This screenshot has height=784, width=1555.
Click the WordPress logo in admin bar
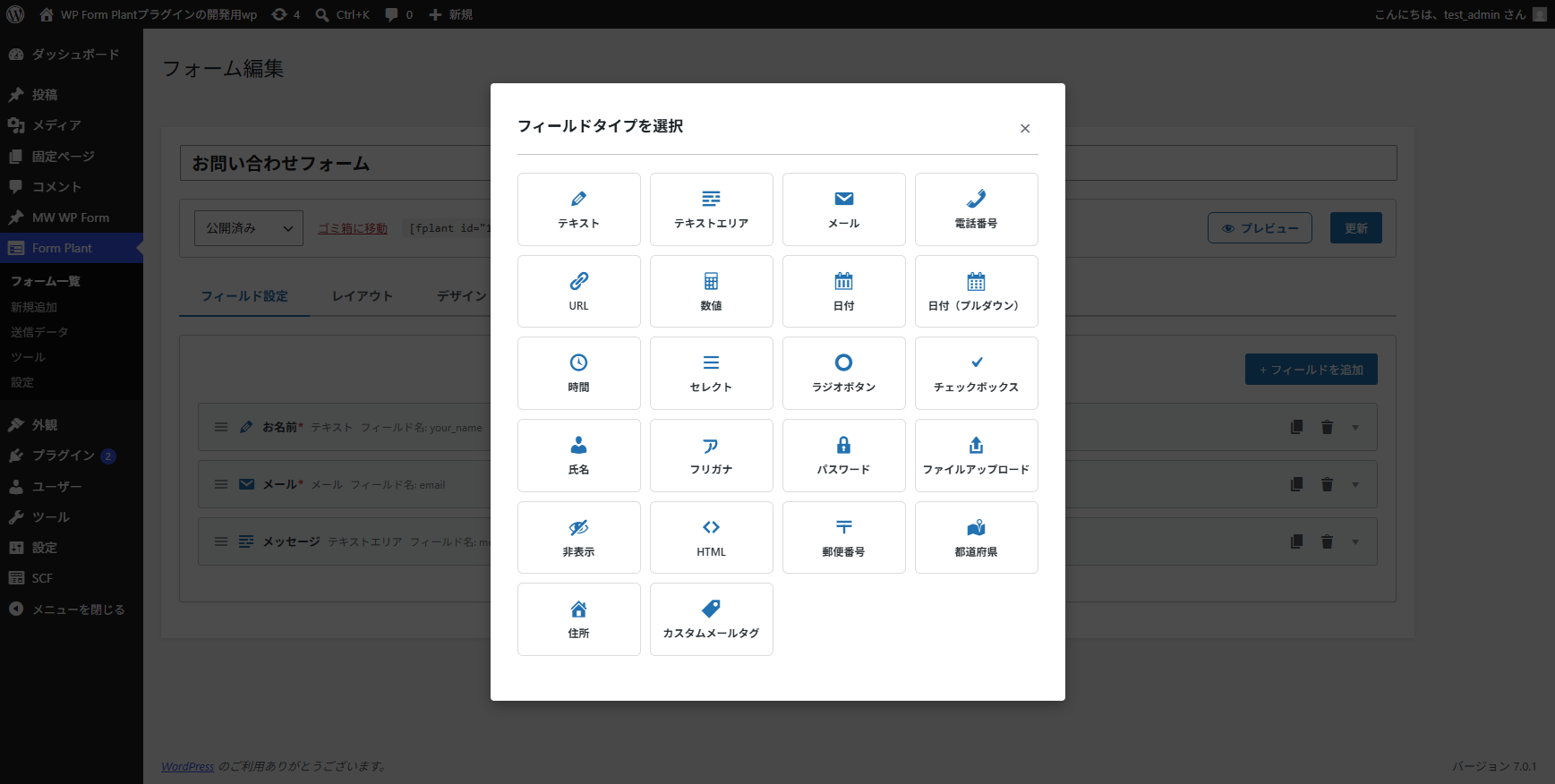15,14
